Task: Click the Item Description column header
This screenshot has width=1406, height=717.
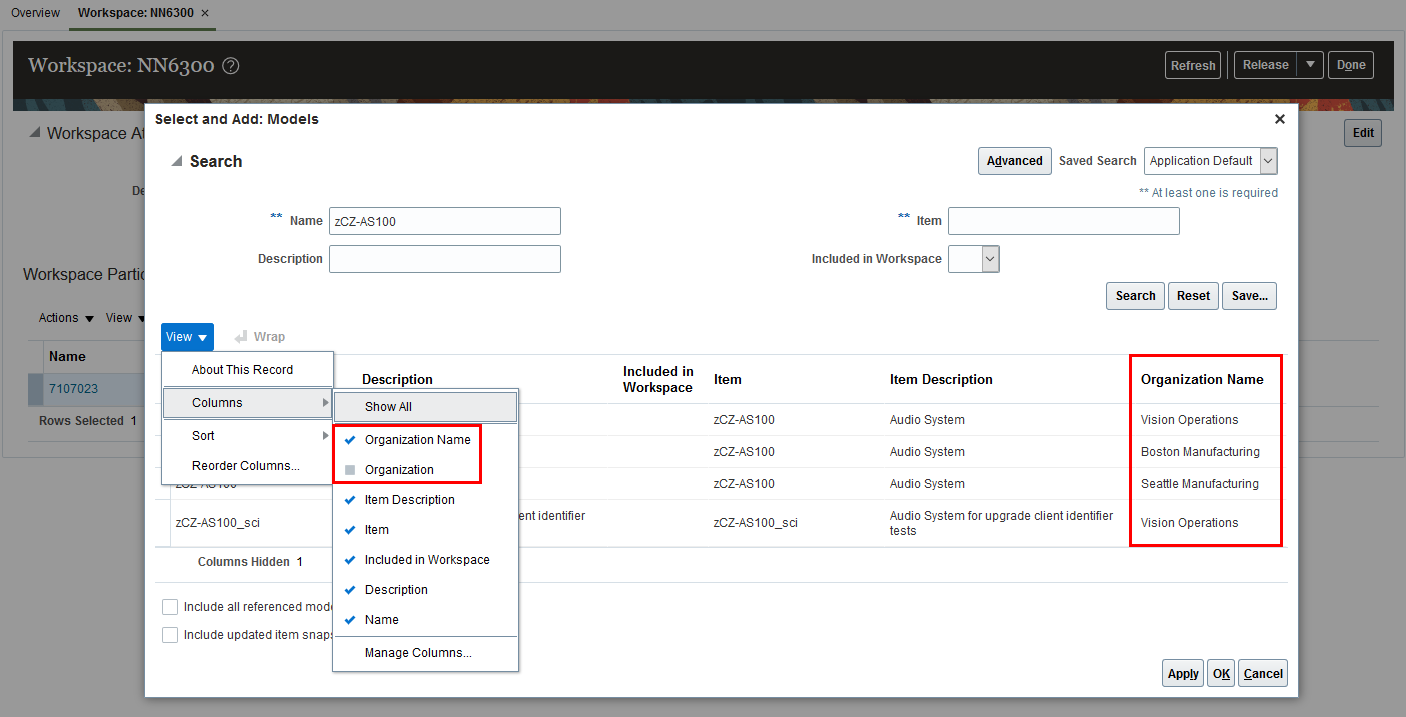Action: point(941,380)
